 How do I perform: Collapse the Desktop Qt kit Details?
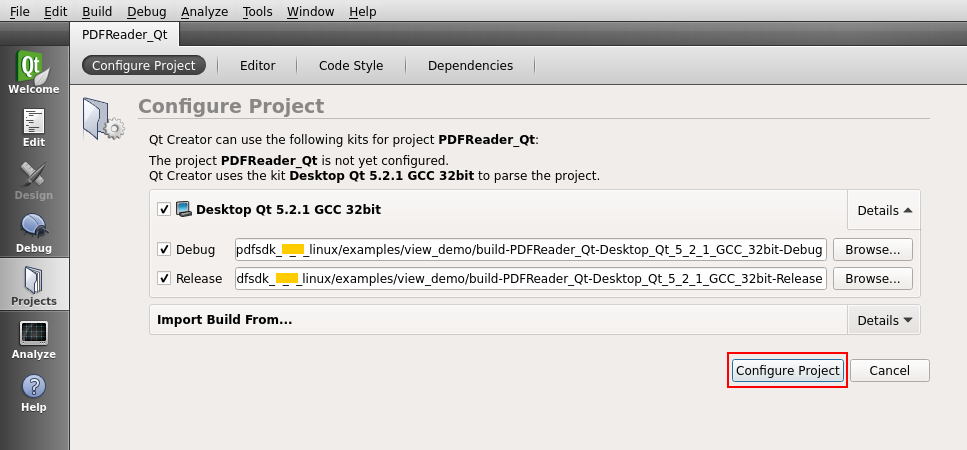point(884,211)
